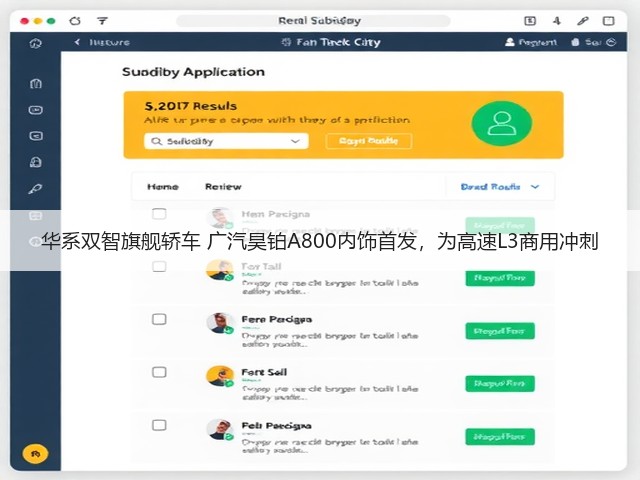640x480 pixels.
Task: Go back using the Iisture arrow
Action: tap(77, 42)
